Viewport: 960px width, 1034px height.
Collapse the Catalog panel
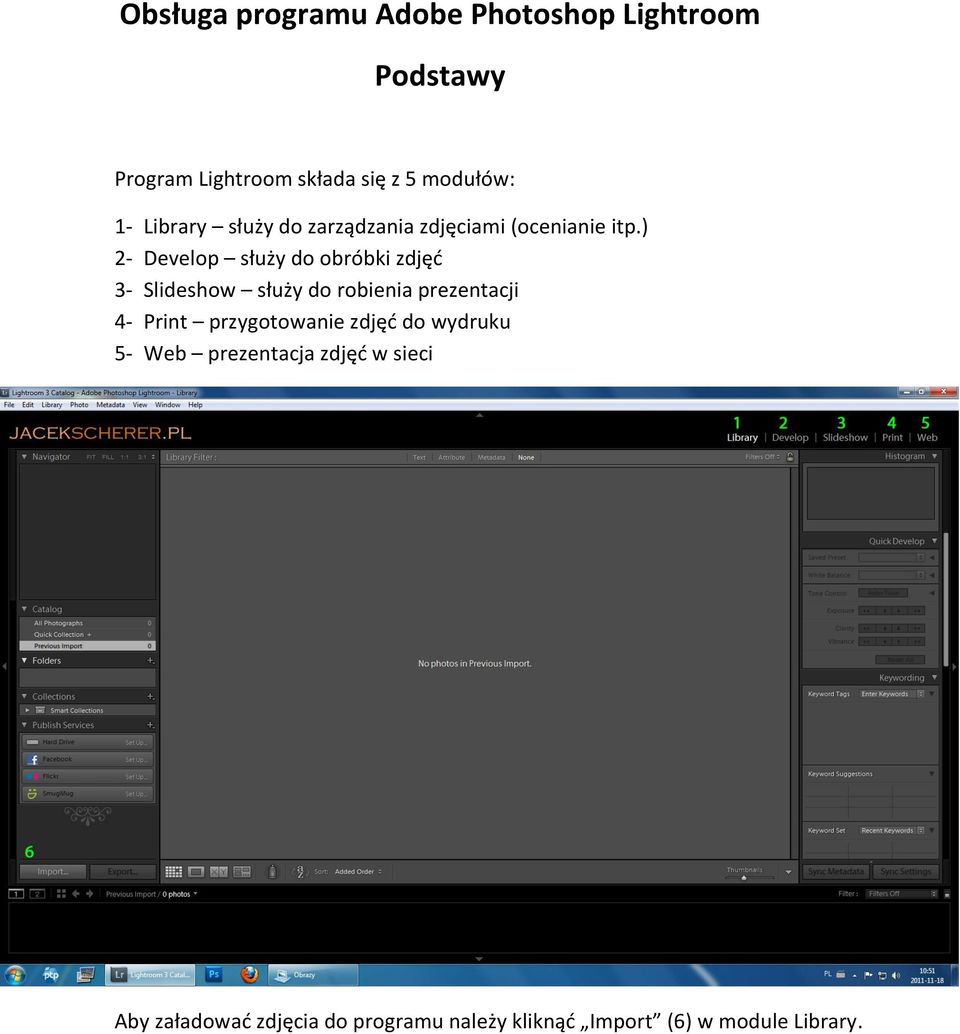coord(24,609)
